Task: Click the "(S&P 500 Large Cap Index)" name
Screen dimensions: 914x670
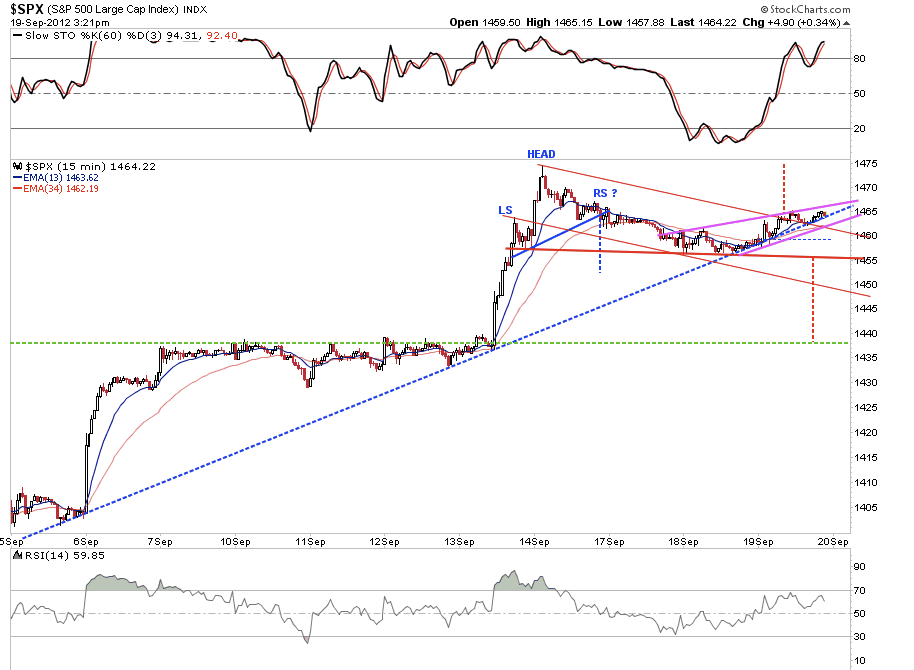Action: tap(113, 10)
